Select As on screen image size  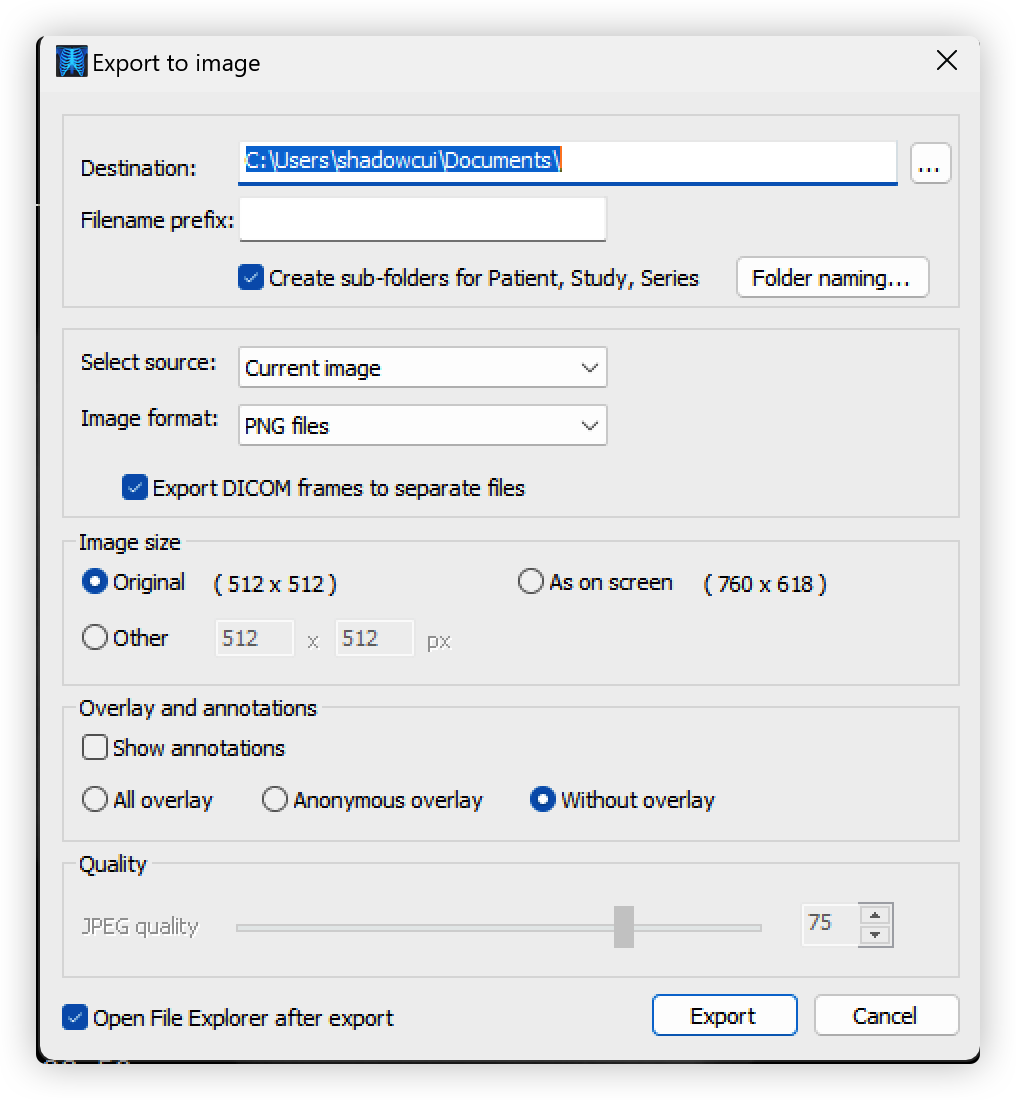(530, 582)
